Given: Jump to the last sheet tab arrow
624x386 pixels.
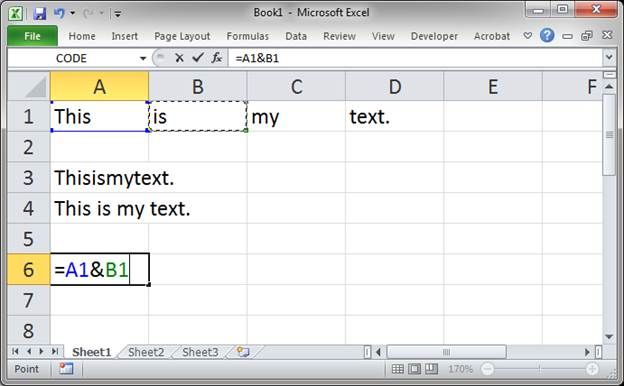Looking at the screenshot, I should [55, 351].
